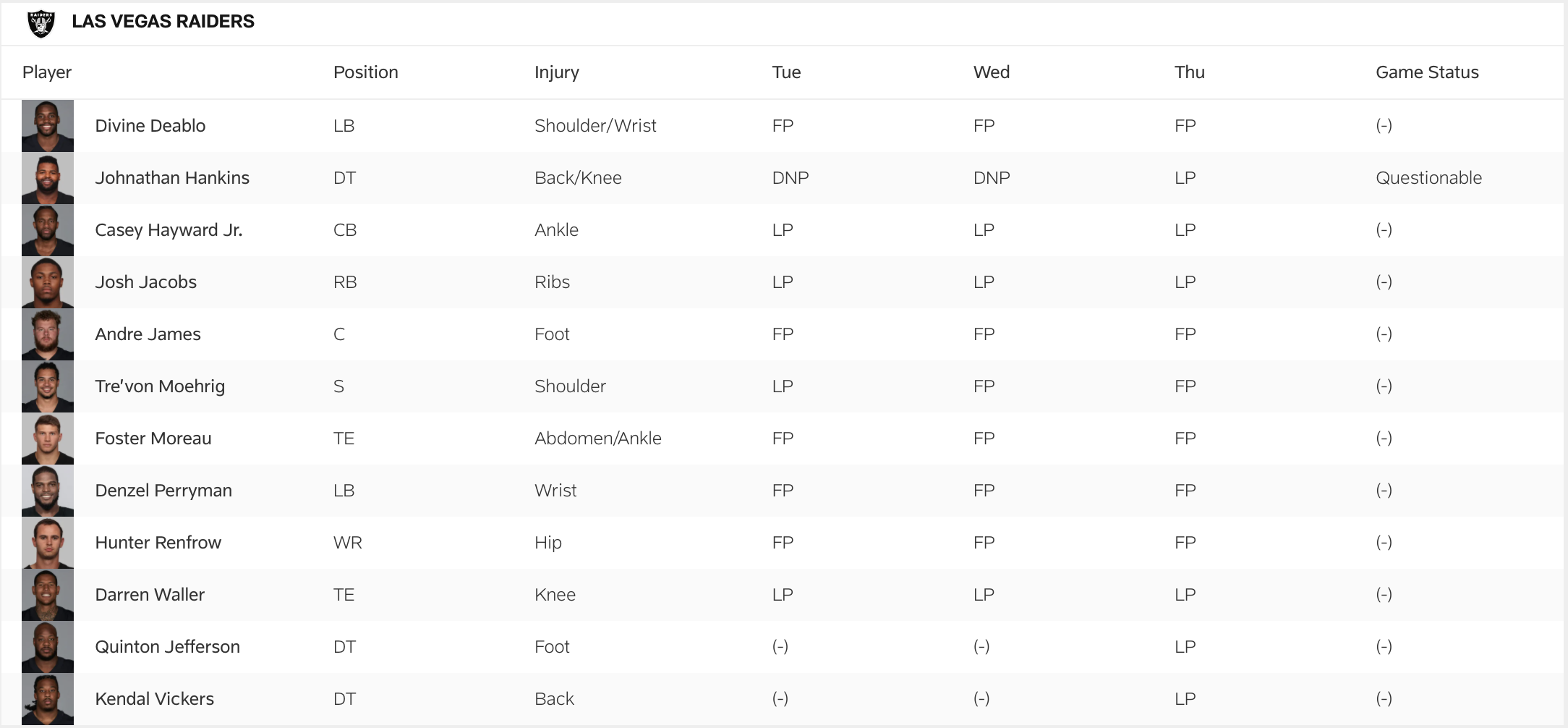Click the Position column header

[x=365, y=72]
